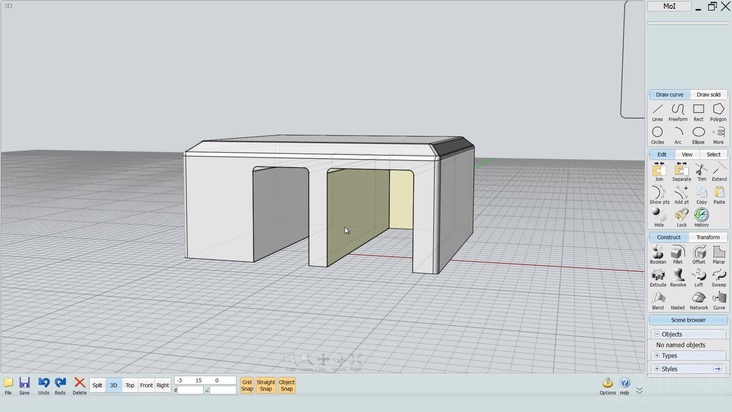
Task: Click the Planar construct tool
Action: (x=719, y=255)
